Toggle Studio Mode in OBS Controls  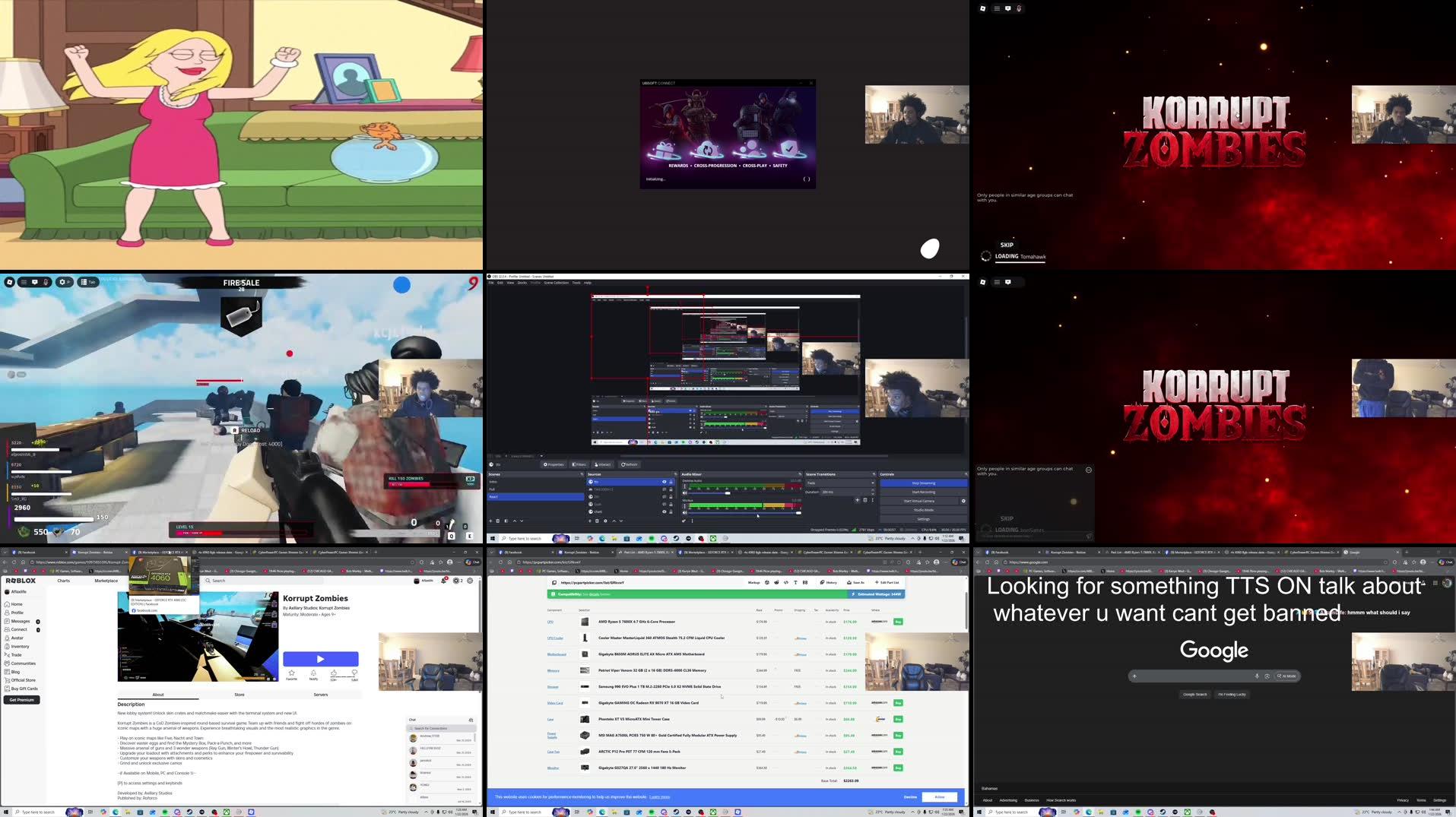point(922,509)
